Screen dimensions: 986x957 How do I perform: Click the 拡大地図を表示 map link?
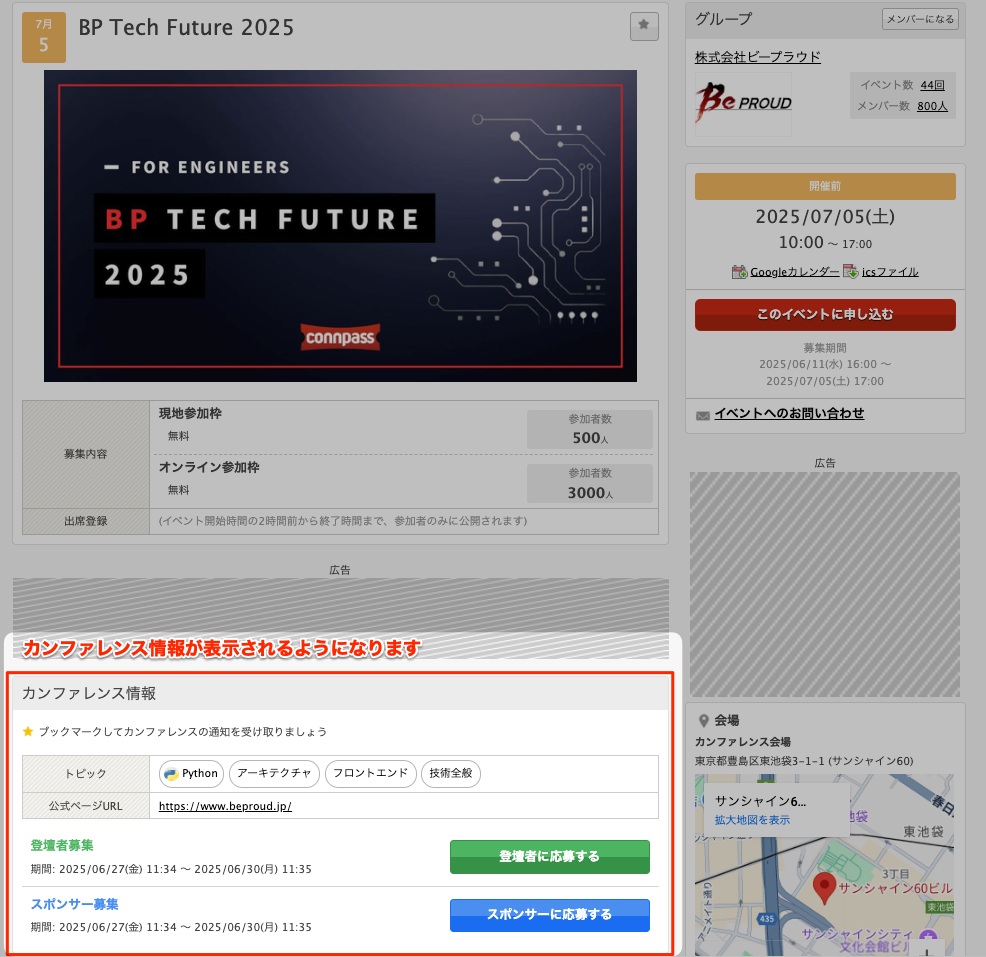click(x=752, y=820)
